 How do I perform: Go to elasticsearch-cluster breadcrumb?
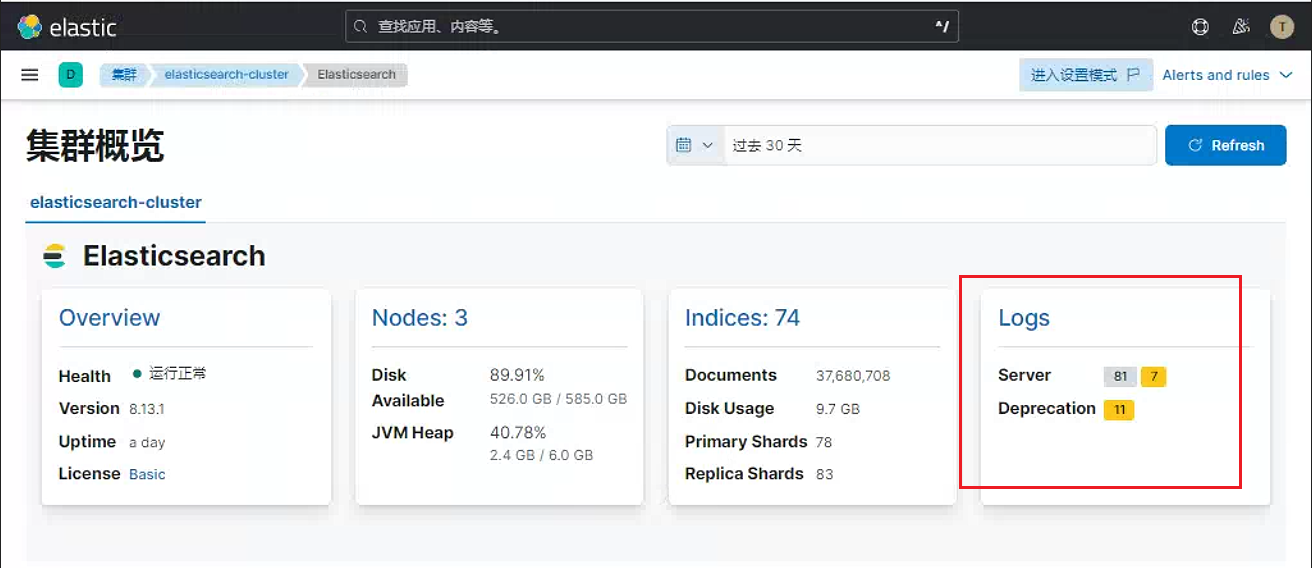(x=227, y=75)
